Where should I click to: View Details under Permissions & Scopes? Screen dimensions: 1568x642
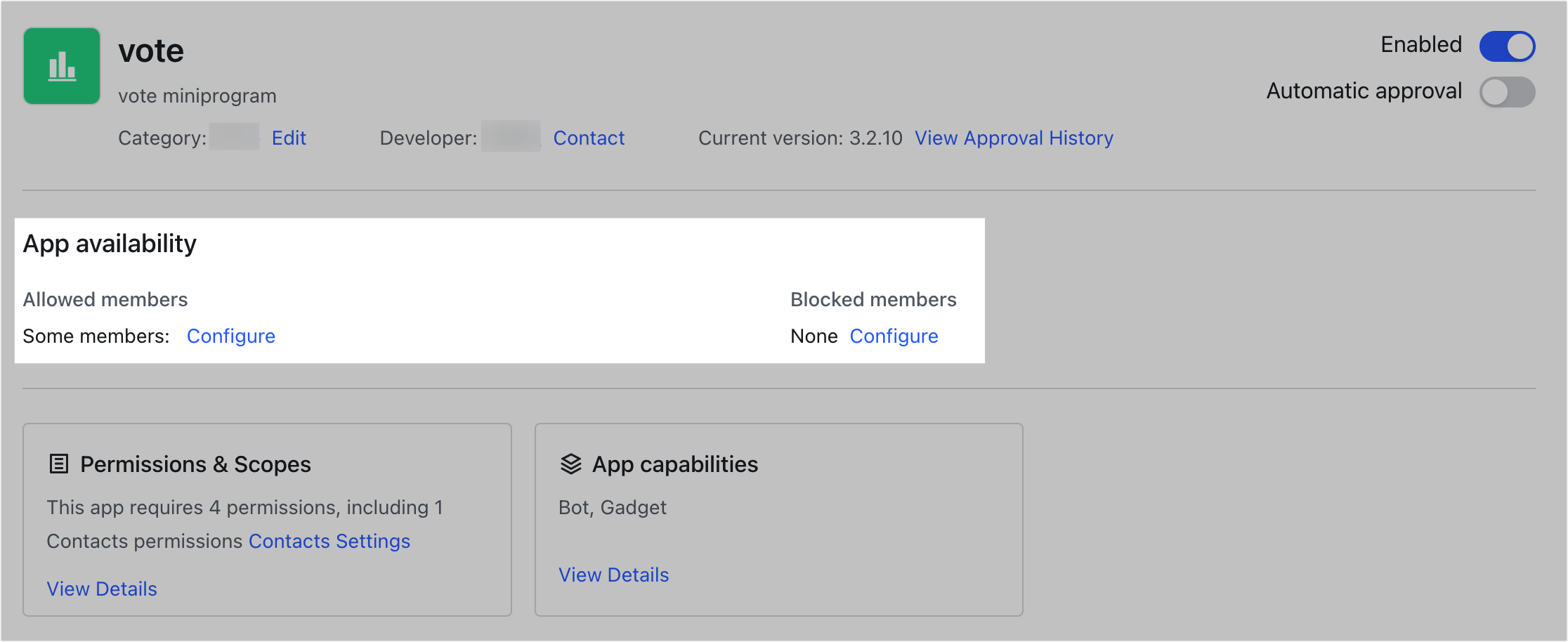101,589
